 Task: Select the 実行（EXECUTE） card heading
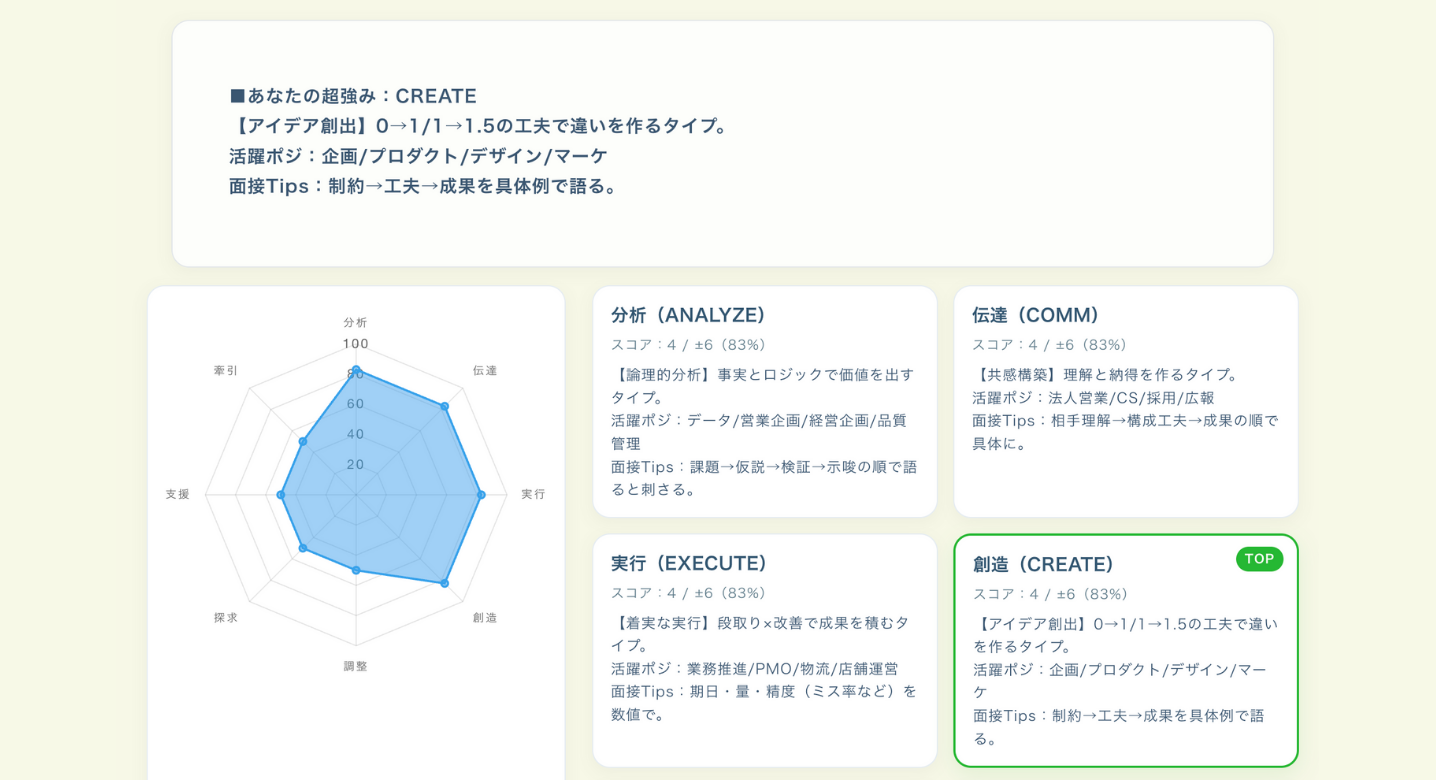(x=689, y=563)
